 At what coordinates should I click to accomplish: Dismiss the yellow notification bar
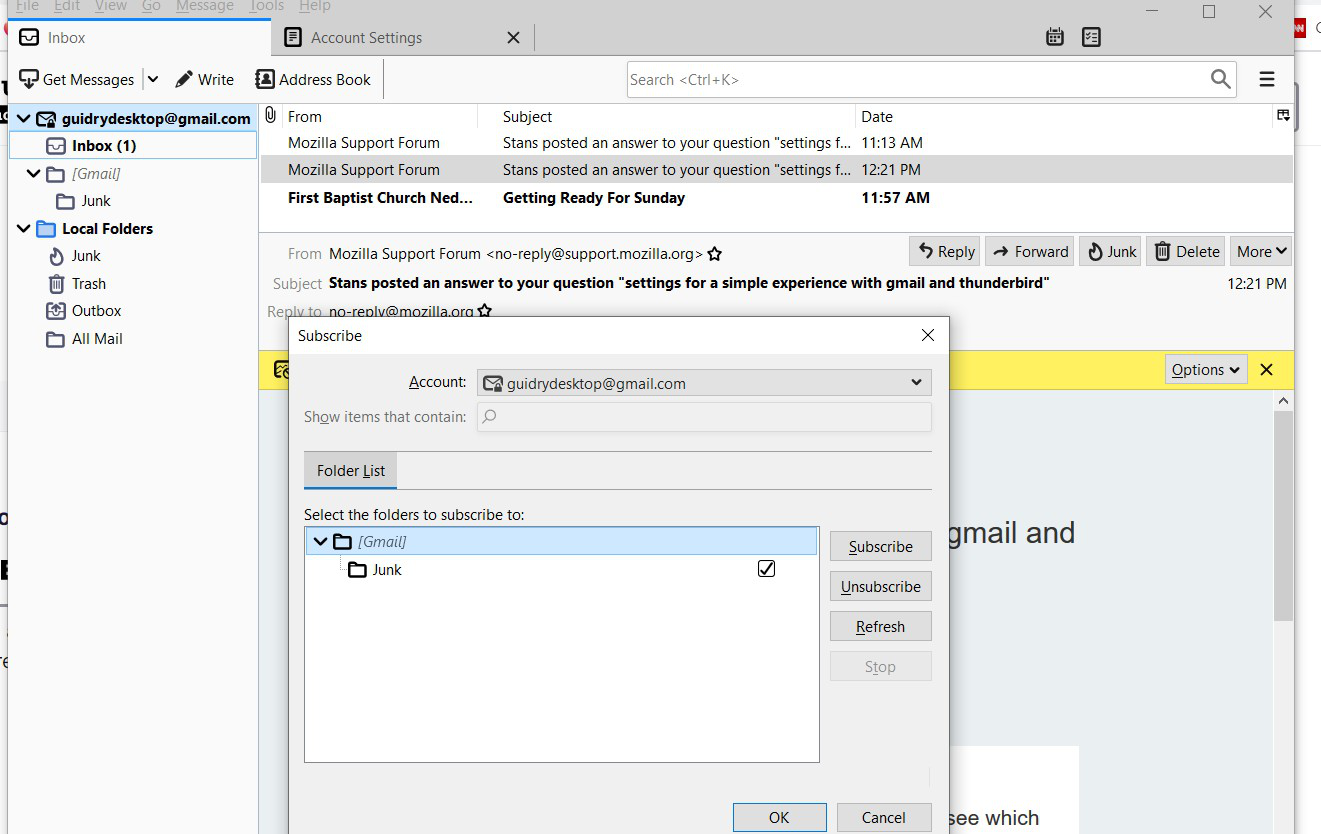pos(1266,369)
